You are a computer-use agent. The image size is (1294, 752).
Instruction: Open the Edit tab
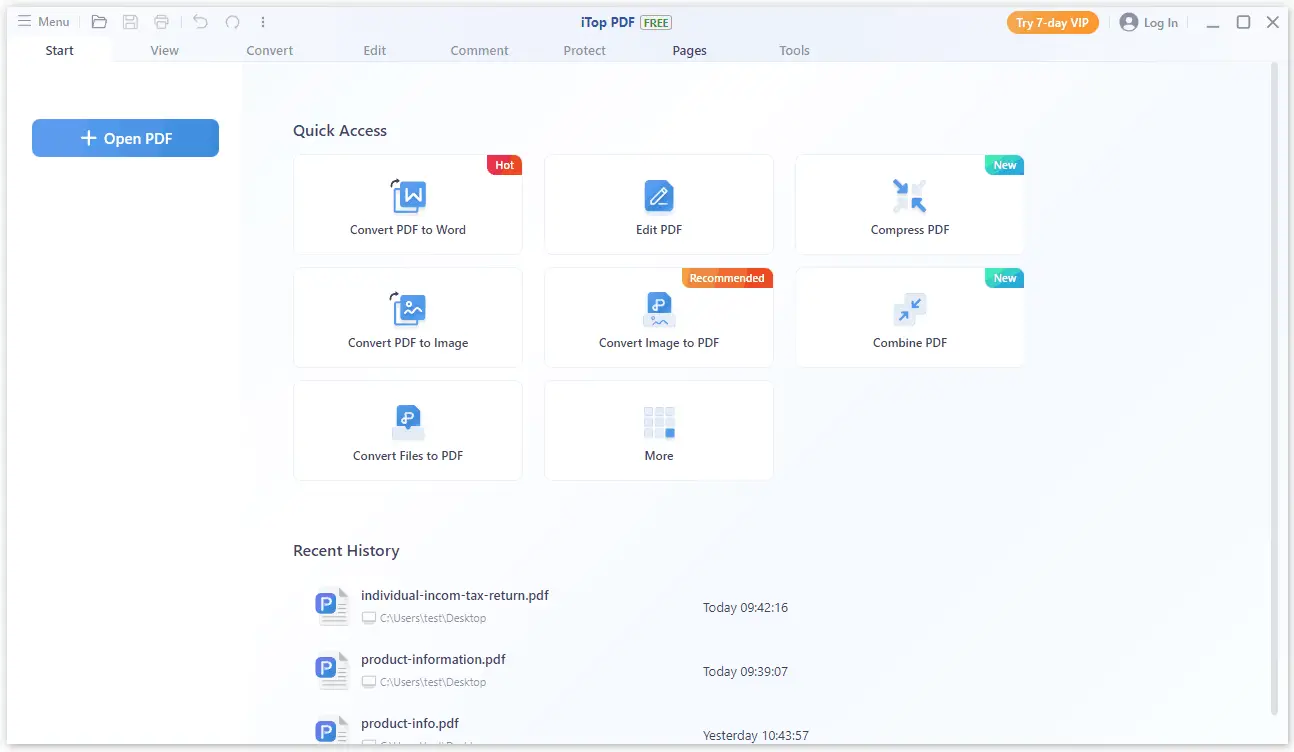[x=375, y=50]
